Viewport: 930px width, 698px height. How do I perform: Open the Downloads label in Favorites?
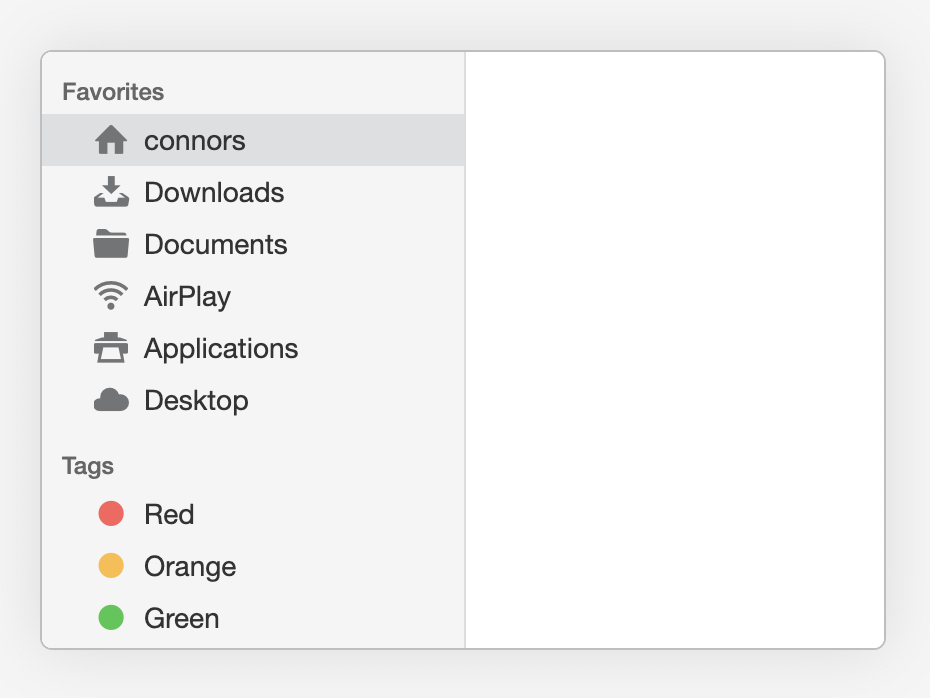pos(214,193)
